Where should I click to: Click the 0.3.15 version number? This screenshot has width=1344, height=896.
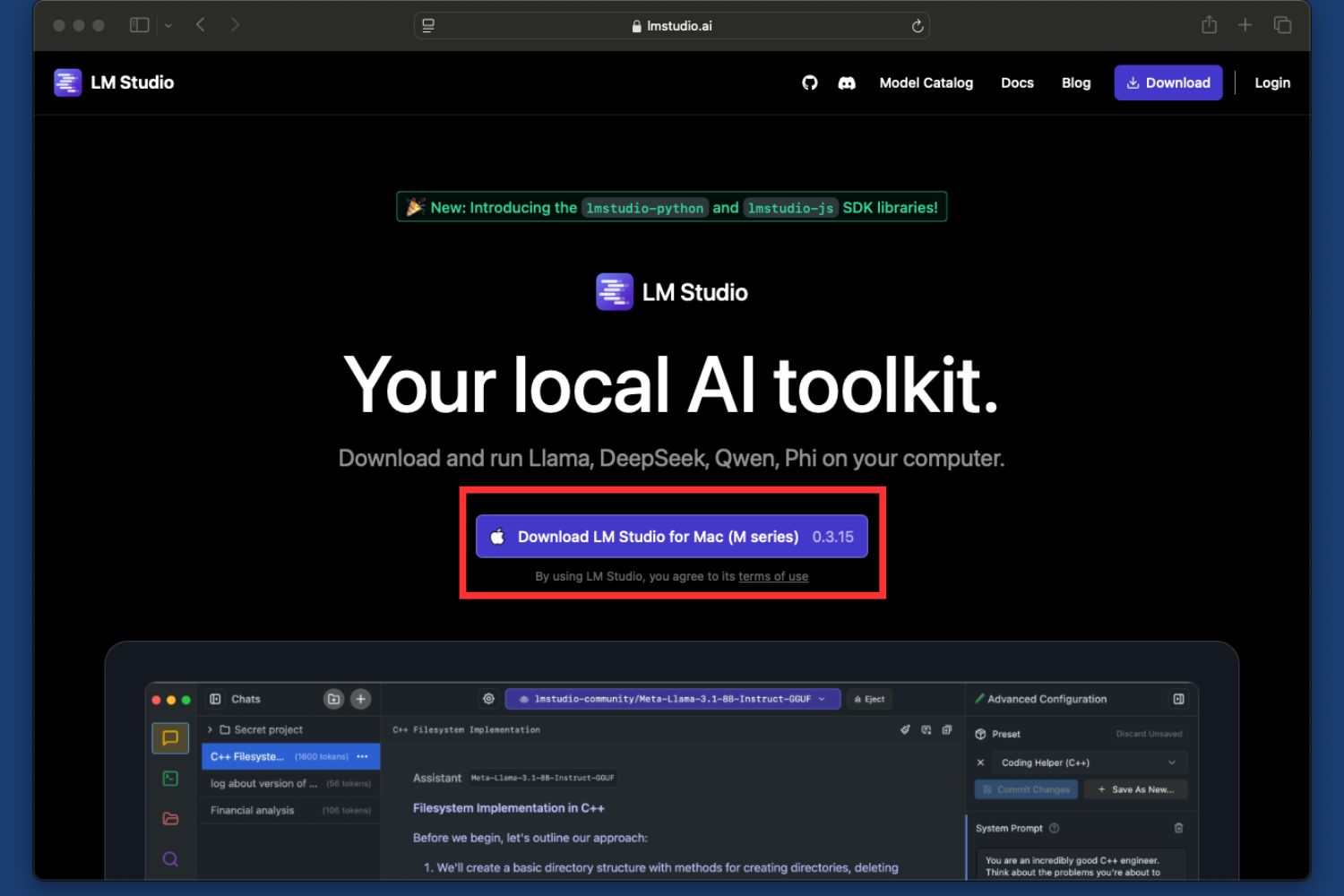tap(833, 537)
